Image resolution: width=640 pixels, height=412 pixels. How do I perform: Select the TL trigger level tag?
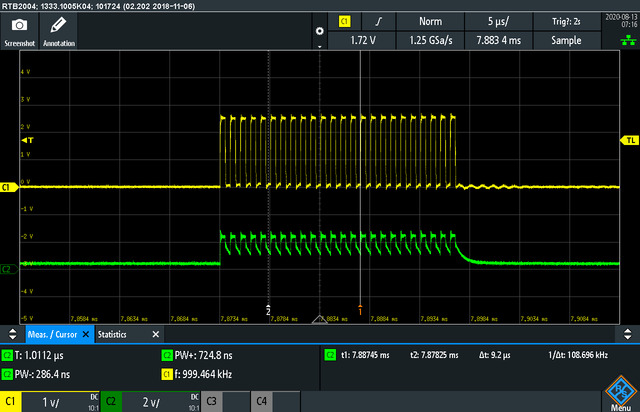(629, 140)
